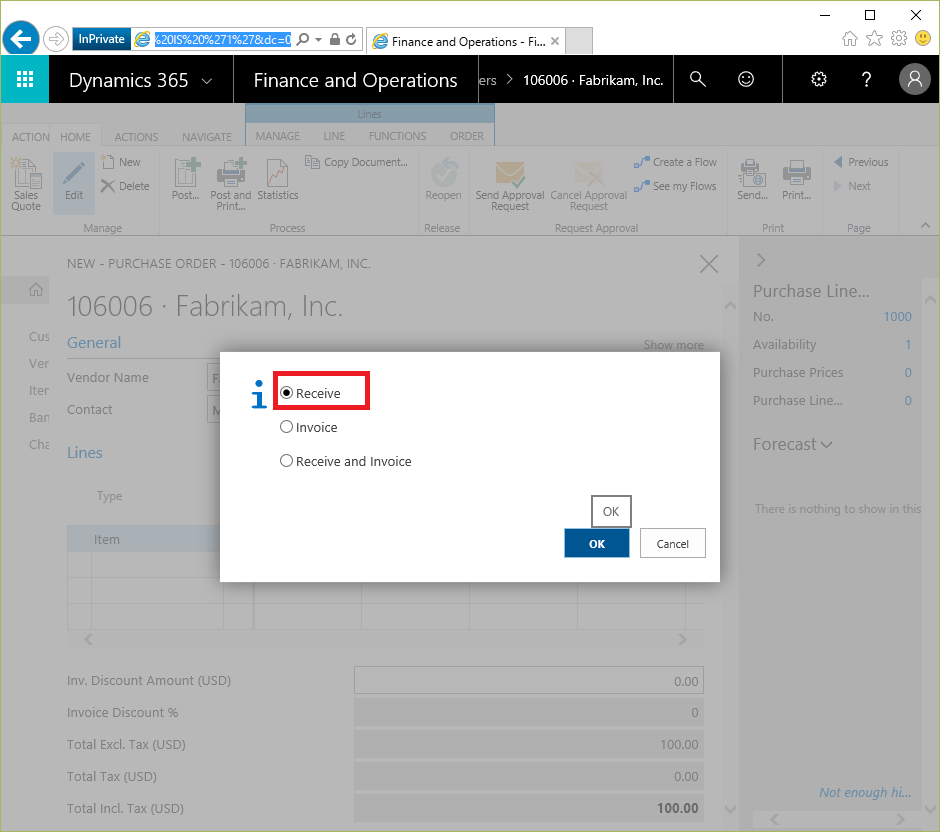Image resolution: width=940 pixels, height=832 pixels.
Task: Refresh the page in address bar
Action: (x=351, y=40)
